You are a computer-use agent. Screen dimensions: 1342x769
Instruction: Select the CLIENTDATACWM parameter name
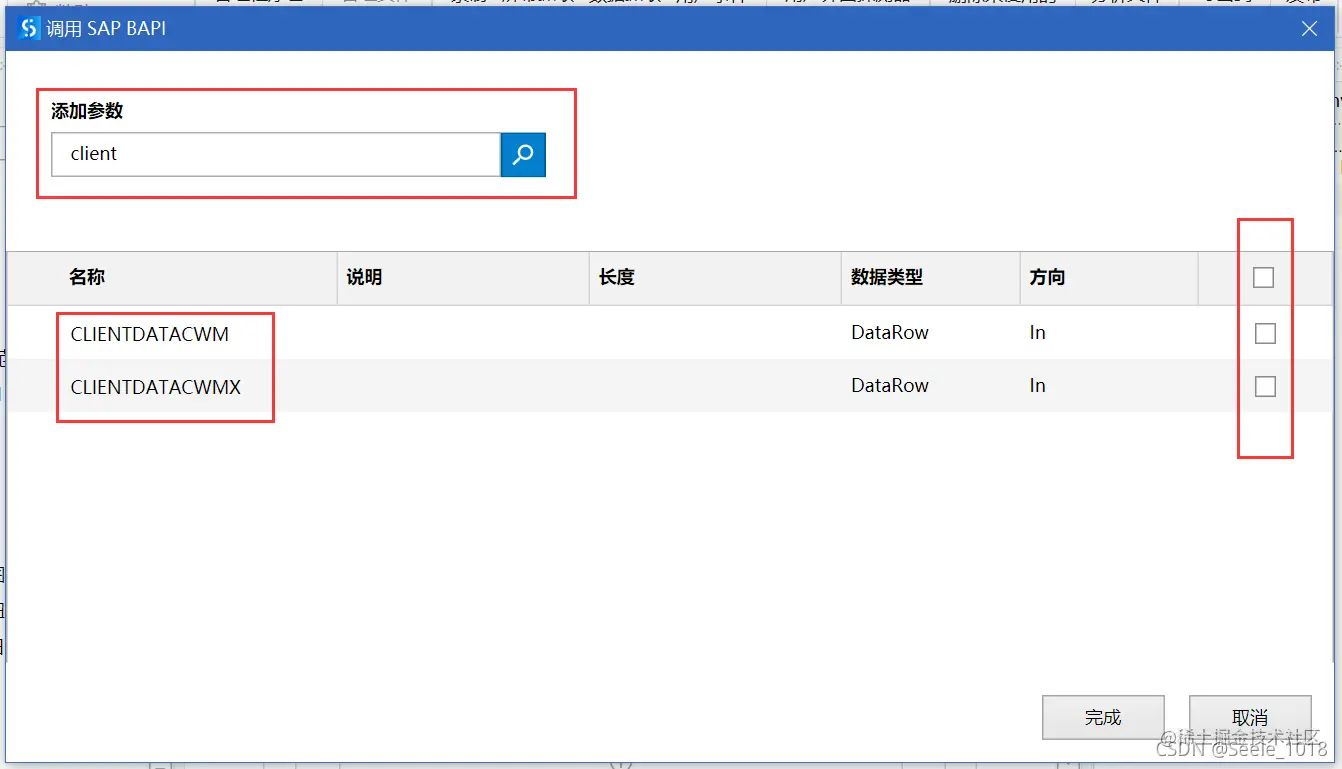pyautogui.click(x=150, y=334)
